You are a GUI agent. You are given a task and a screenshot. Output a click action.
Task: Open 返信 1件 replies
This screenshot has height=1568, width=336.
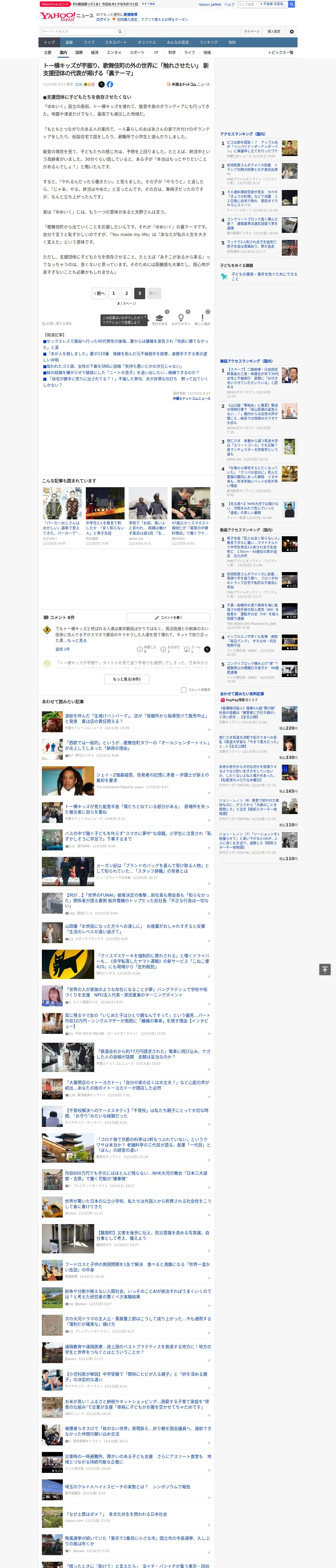click(x=63, y=649)
